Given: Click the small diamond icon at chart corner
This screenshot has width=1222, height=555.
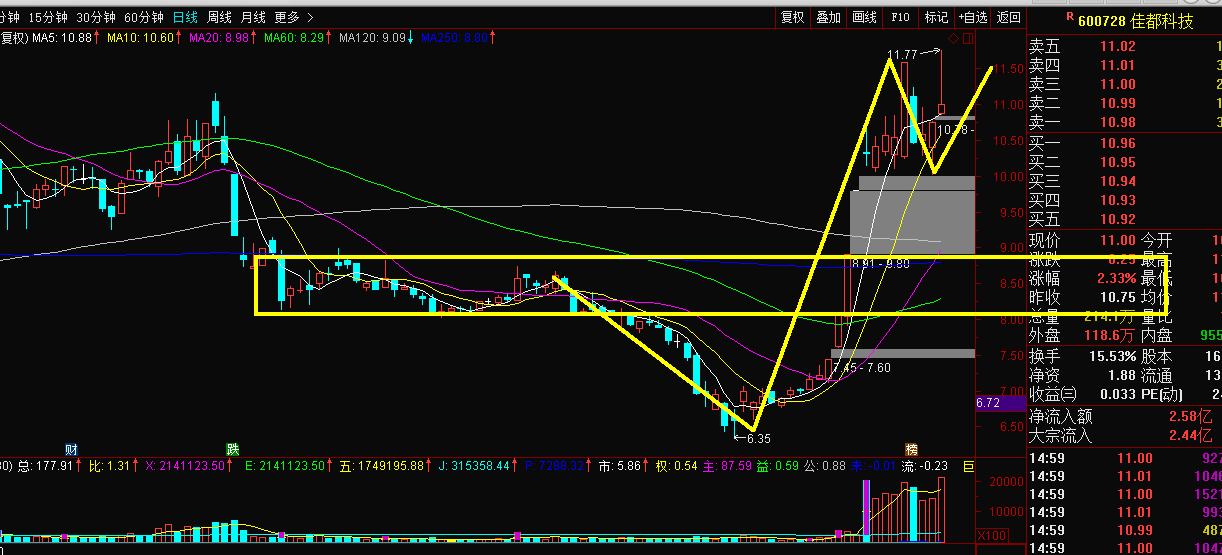Looking at the screenshot, I should [953, 39].
